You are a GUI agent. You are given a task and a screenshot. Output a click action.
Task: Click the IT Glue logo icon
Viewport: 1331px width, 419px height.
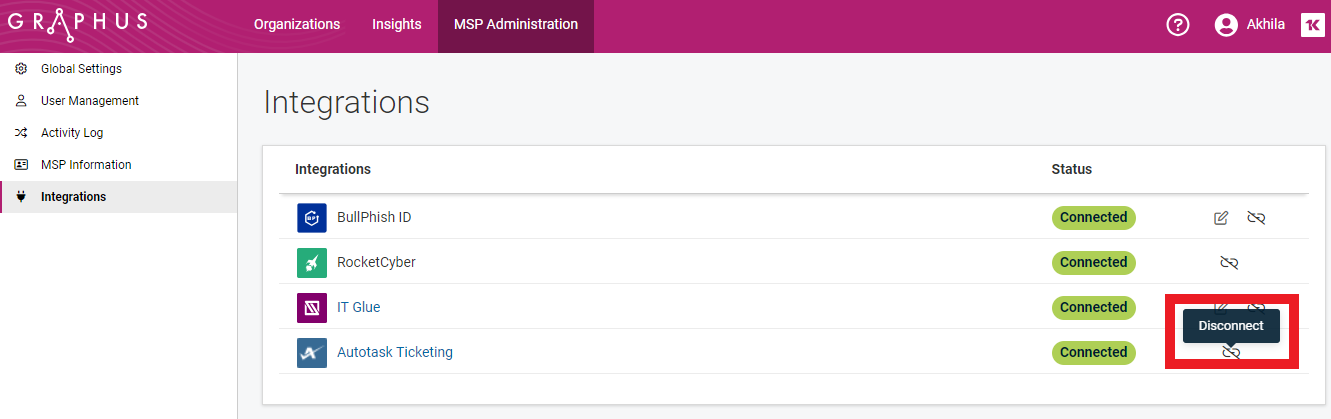pos(312,307)
